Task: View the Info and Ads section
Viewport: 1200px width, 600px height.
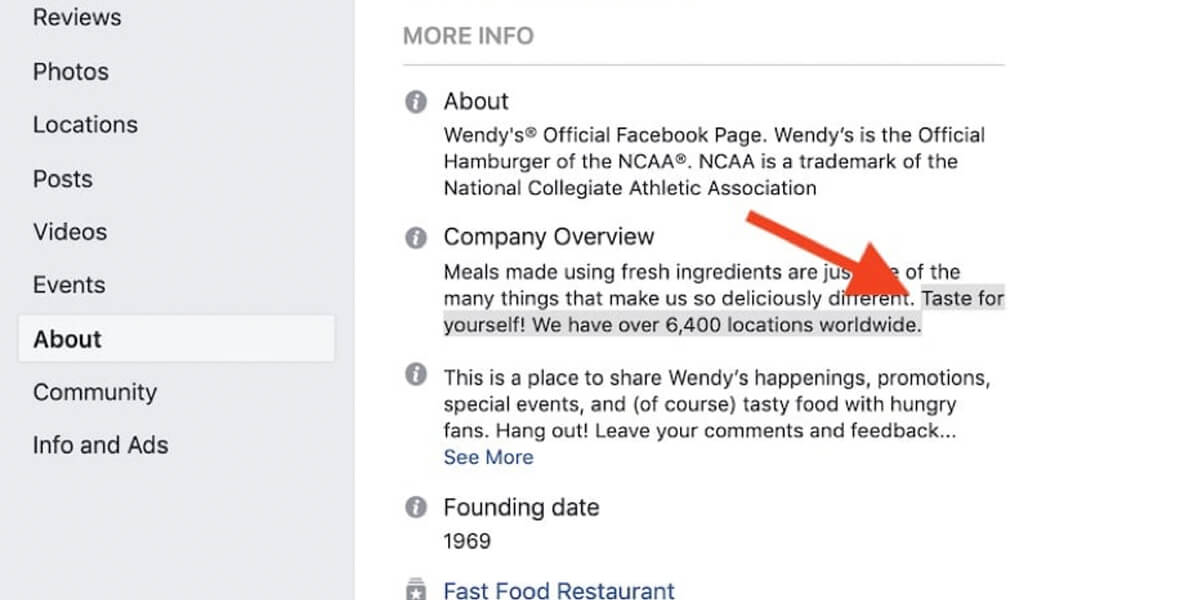Action: coord(100,445)
